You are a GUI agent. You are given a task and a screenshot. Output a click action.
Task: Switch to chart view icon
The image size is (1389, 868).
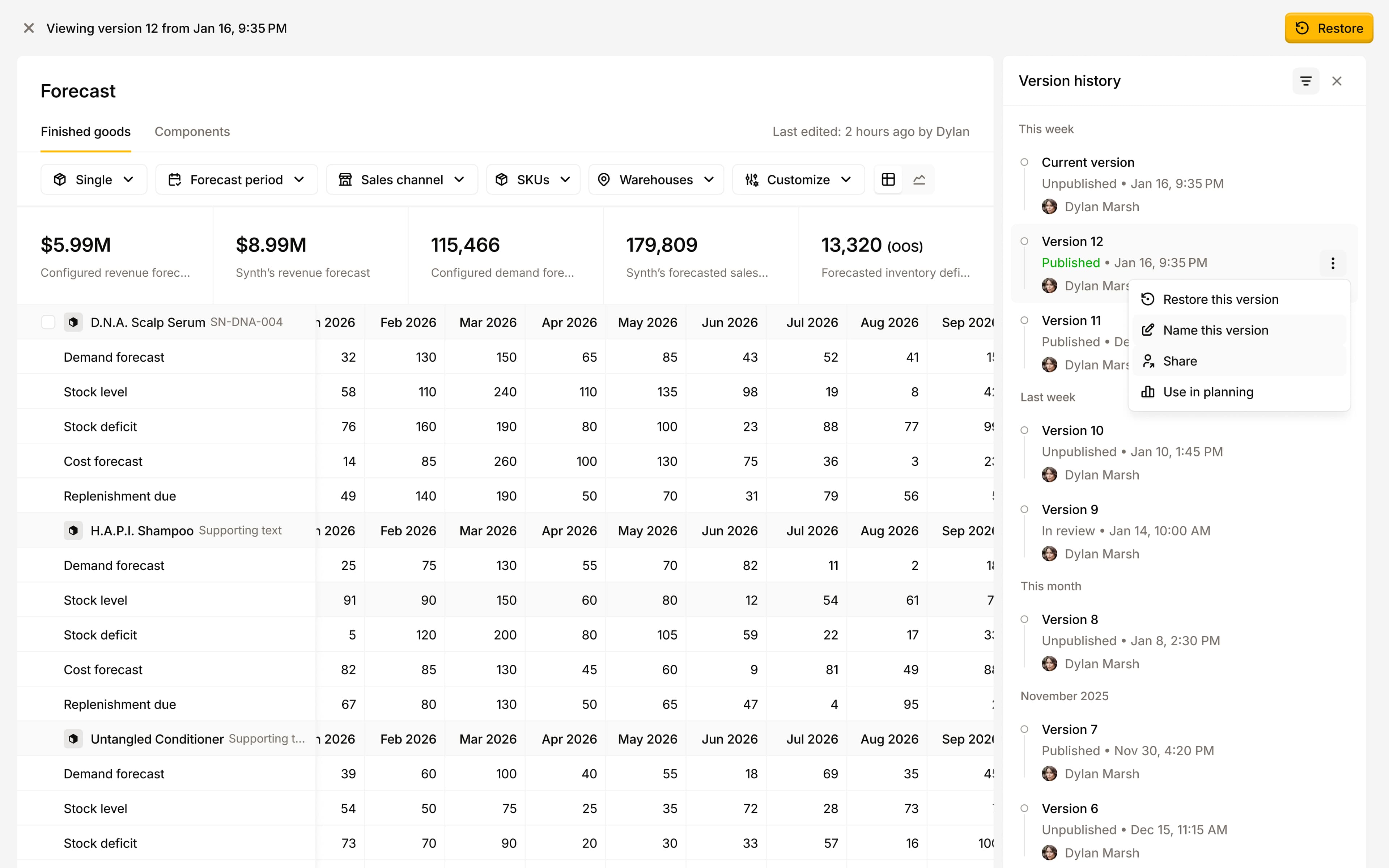click(x=919, y=180)
